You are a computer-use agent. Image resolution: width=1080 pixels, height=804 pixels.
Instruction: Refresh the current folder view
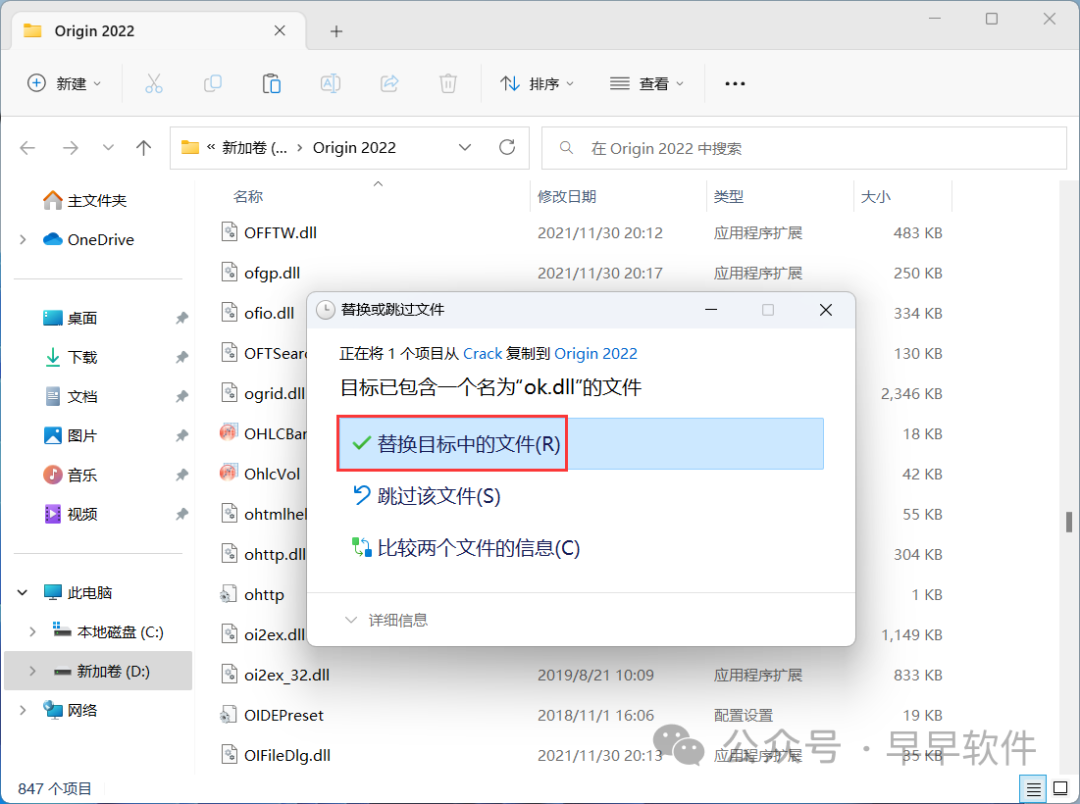507,148
